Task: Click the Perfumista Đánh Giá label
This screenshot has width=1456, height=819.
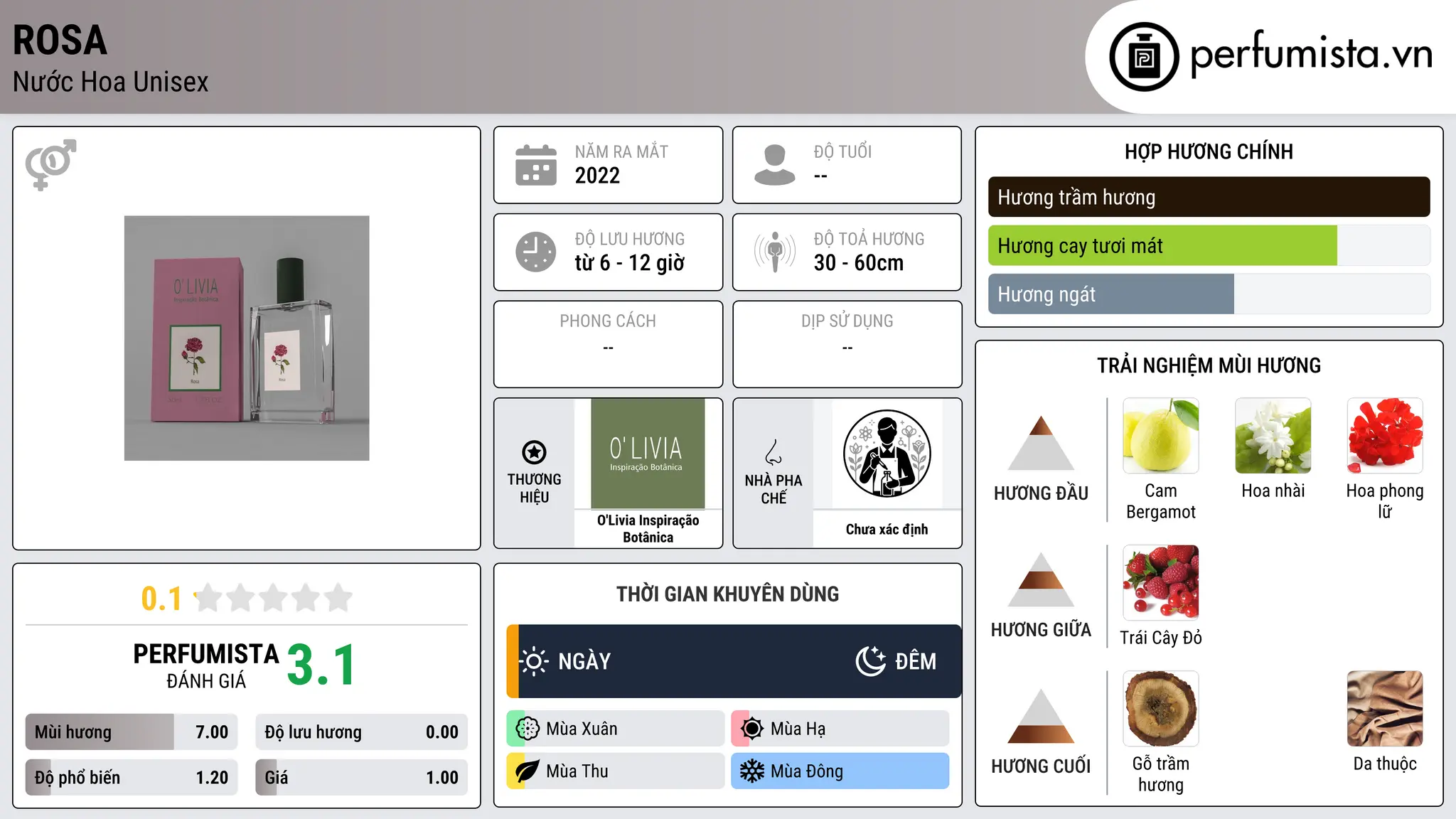Action: coord(206,666)
